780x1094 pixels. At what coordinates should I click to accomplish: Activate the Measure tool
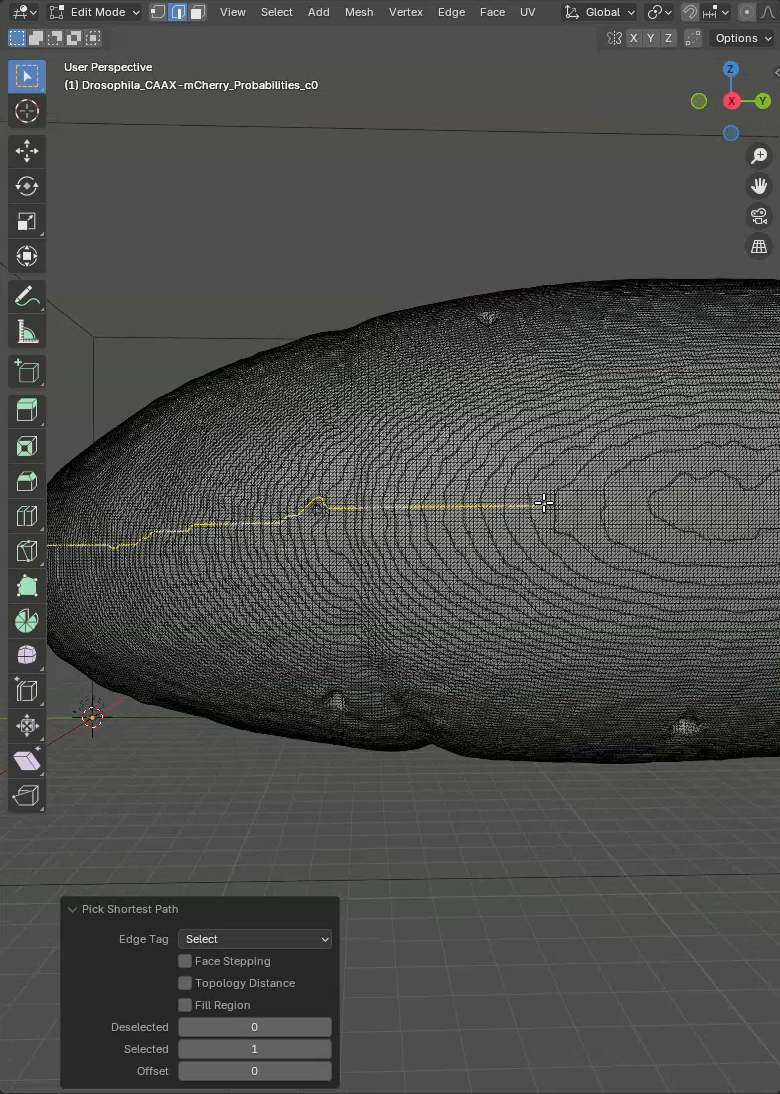[x=27, y=331]
